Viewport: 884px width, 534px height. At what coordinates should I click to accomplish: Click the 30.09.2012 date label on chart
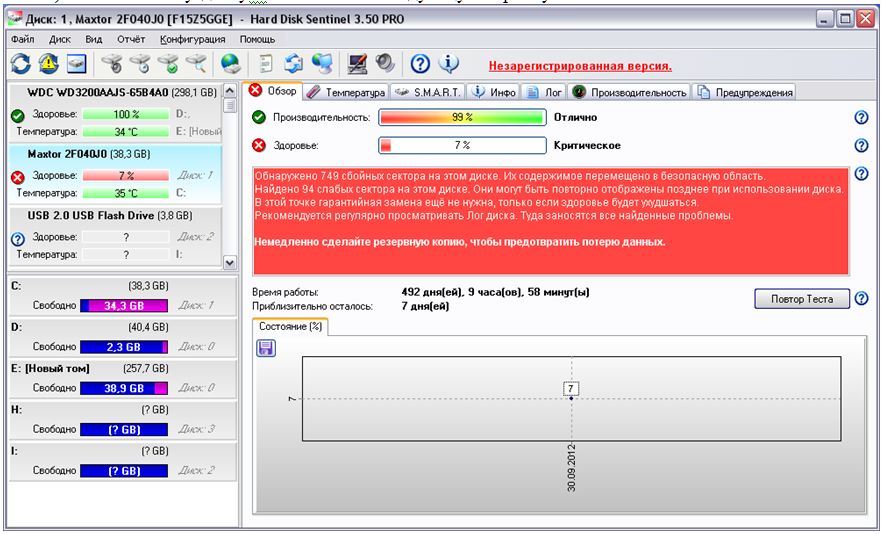pyautogui.click(x=571, y=468)
